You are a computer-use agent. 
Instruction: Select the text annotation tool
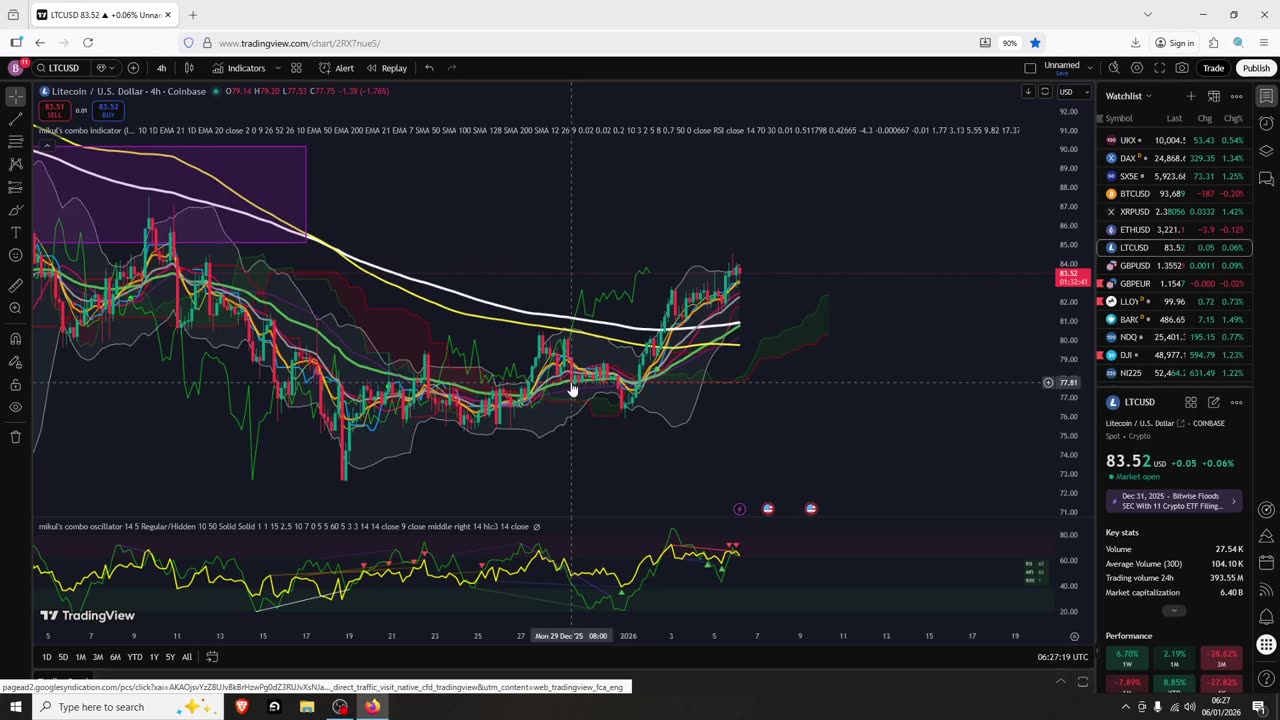(15, 233)
